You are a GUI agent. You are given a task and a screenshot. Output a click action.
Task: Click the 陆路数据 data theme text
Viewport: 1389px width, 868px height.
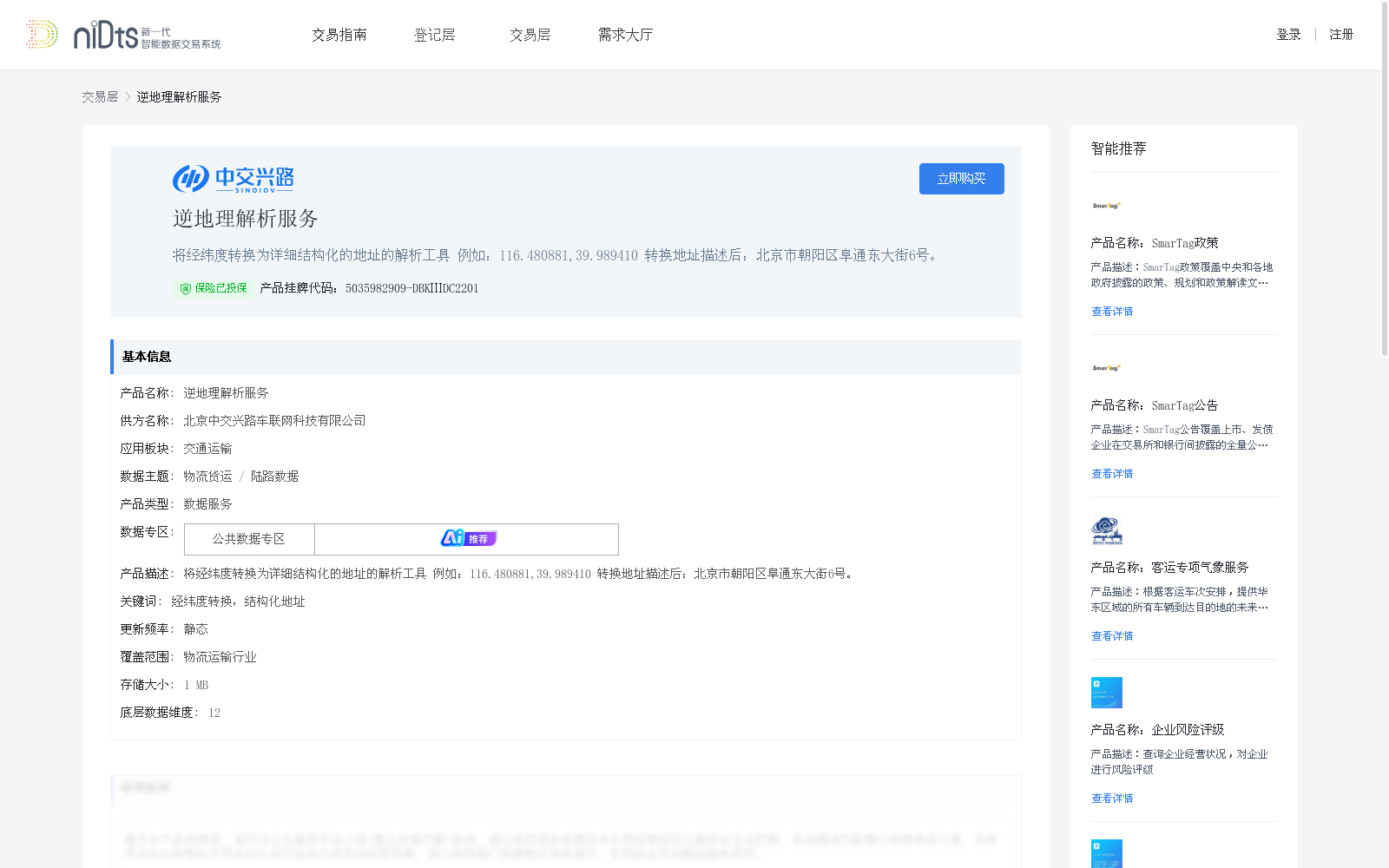274,477
